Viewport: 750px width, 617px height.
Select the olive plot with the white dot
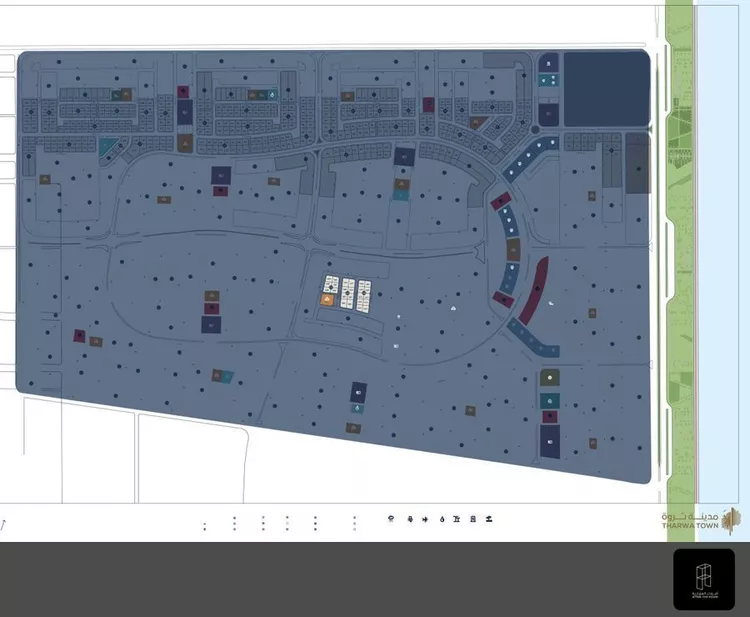click(x=550, y=377)
